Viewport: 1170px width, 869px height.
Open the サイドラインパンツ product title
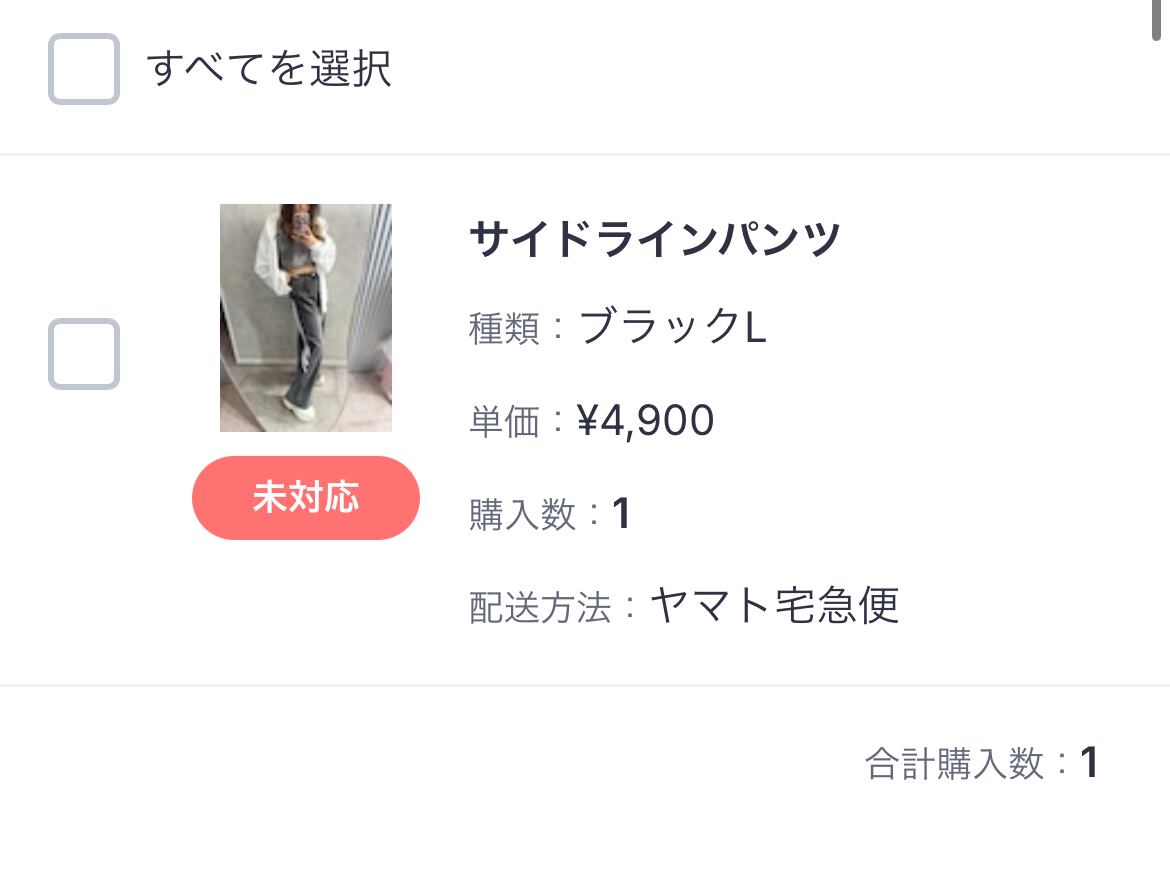click(x=655, y=240)
